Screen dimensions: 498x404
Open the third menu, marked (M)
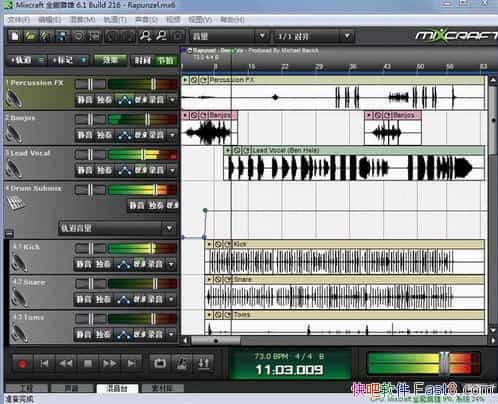click(82, 20)
